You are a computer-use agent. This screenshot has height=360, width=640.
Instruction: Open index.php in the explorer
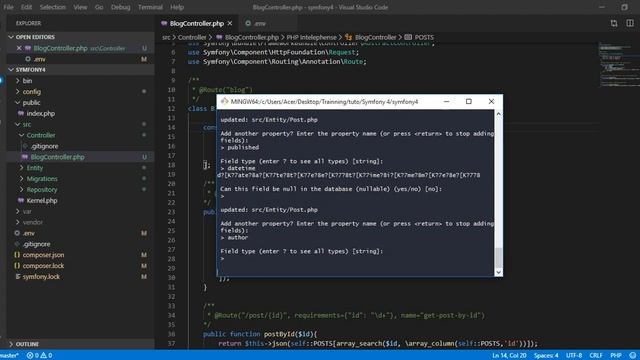tap(40, 113)
